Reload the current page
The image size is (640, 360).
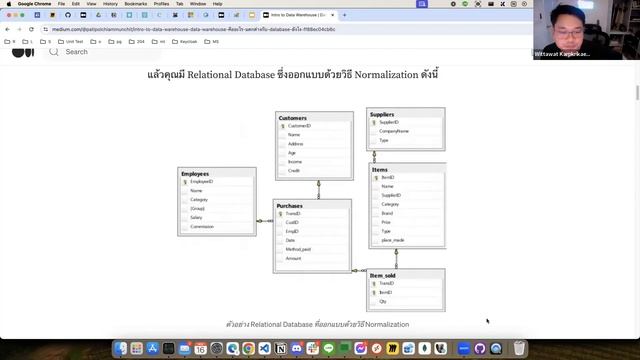pos(31,29)
